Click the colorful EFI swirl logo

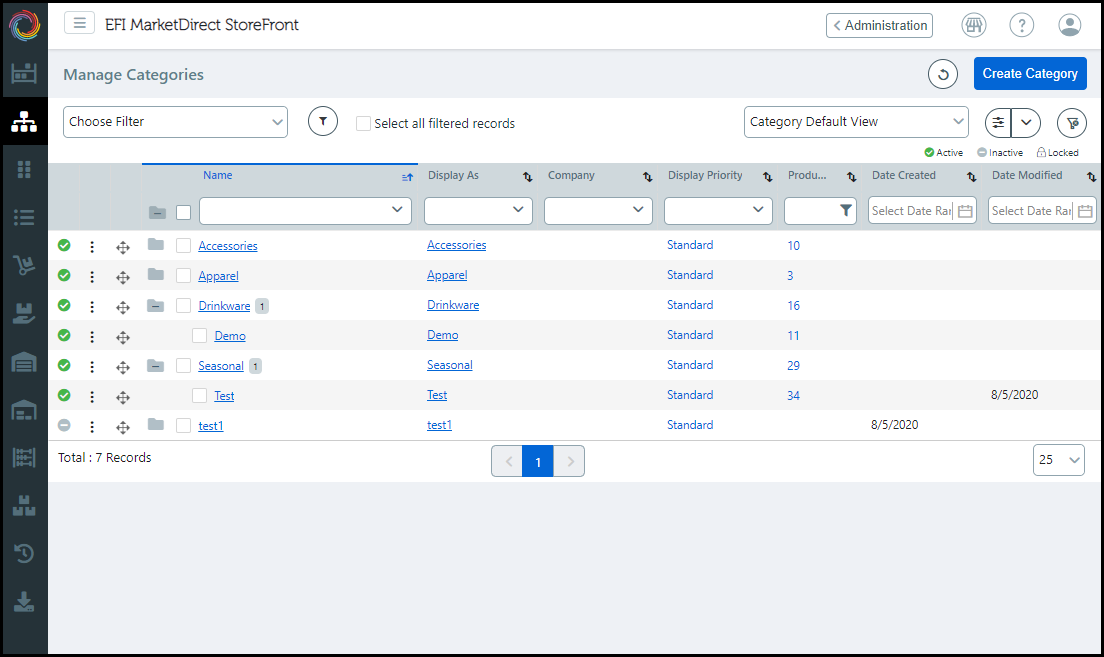point(25,25)
